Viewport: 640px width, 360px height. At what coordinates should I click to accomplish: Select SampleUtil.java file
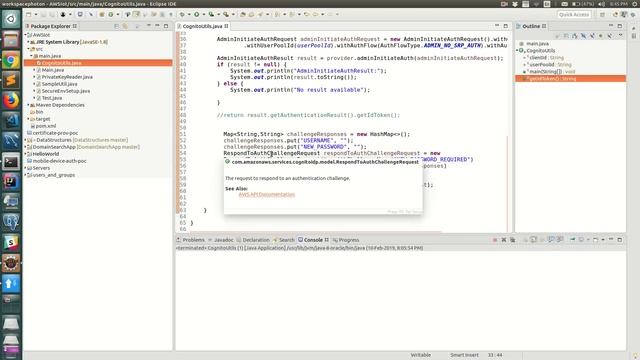(57, 84)
